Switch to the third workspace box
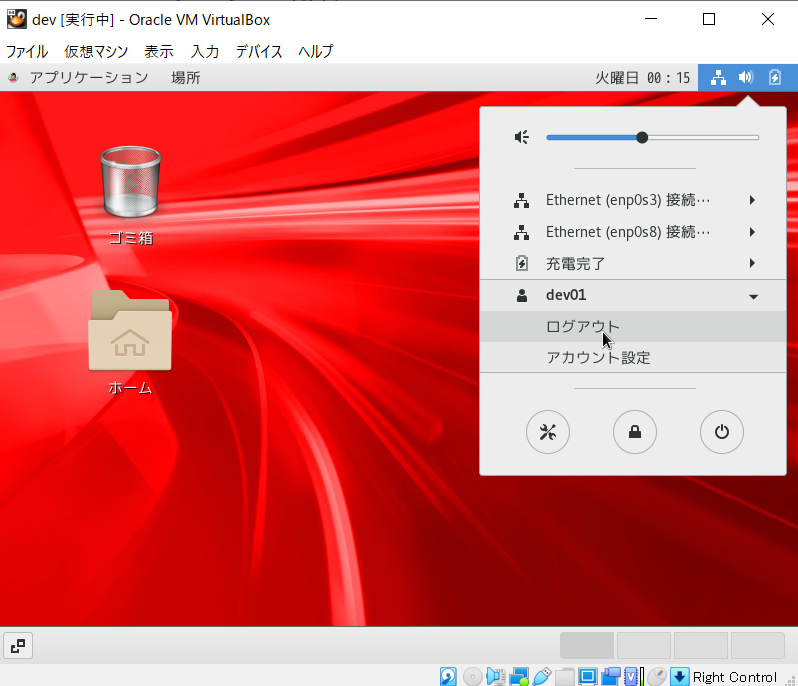Viewport: 798px width, 686px height. coord(701,645)
